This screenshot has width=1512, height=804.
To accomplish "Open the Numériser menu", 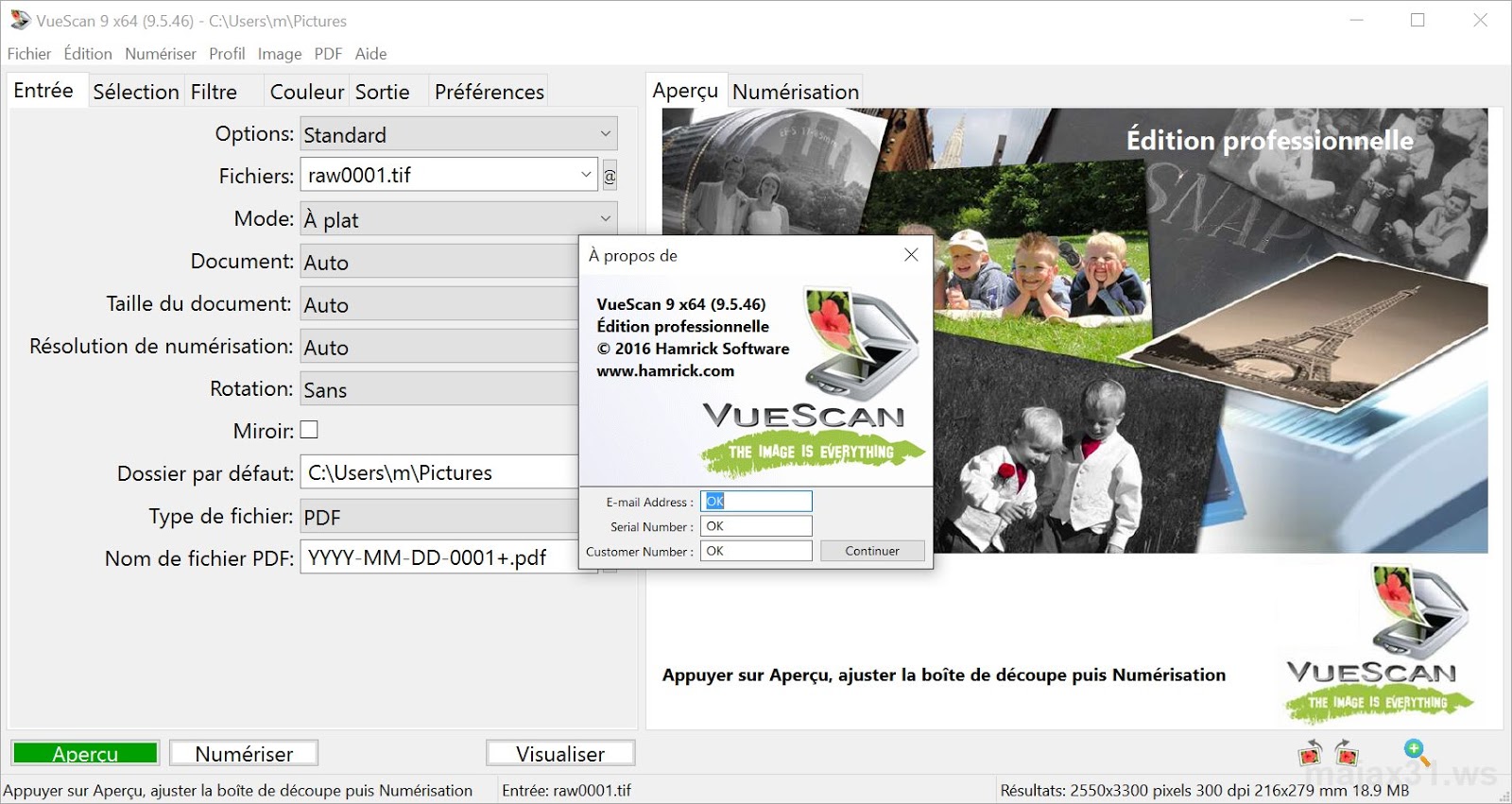I will (161, 54).
